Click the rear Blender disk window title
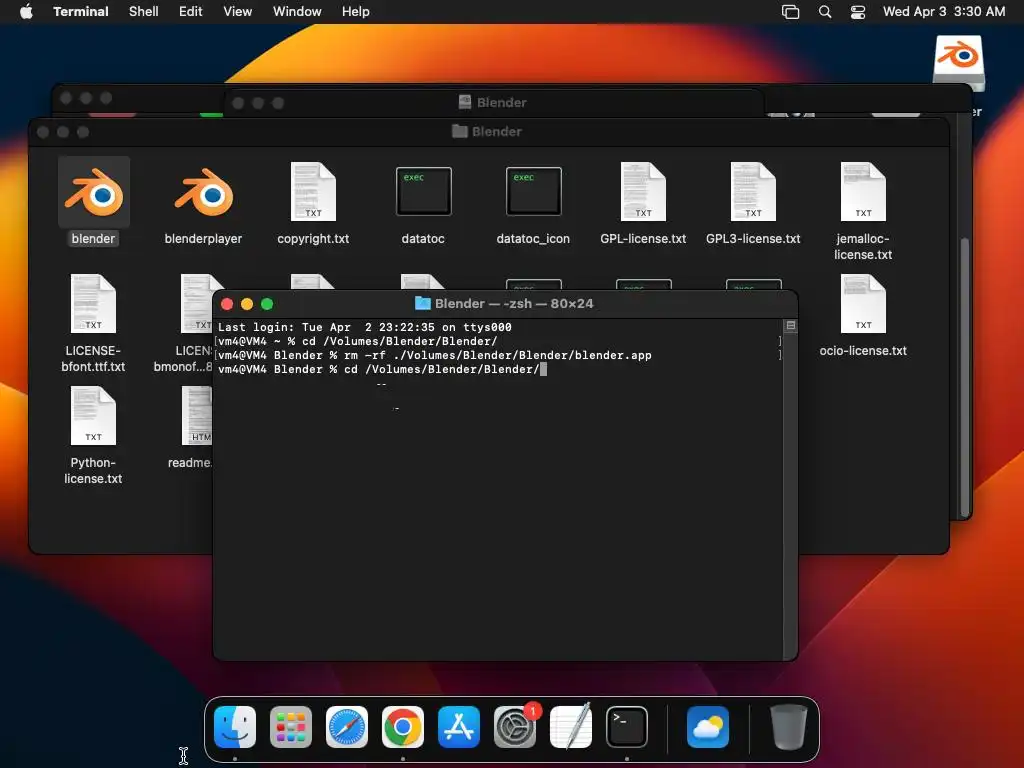This screenshot has height=768, width=1024. click(493, 103)
